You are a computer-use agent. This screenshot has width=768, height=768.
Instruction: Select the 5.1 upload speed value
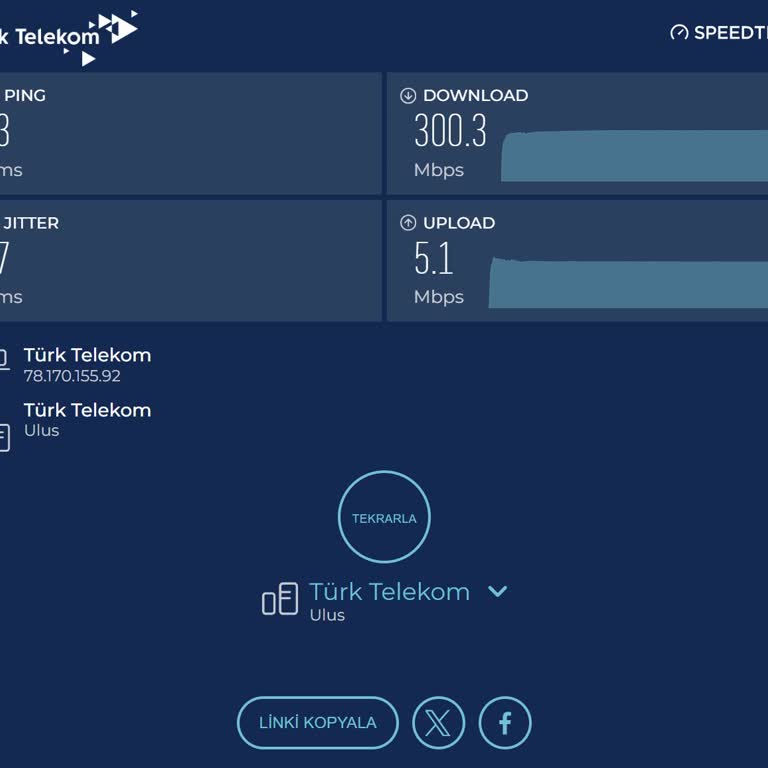(x=433, y=258)
